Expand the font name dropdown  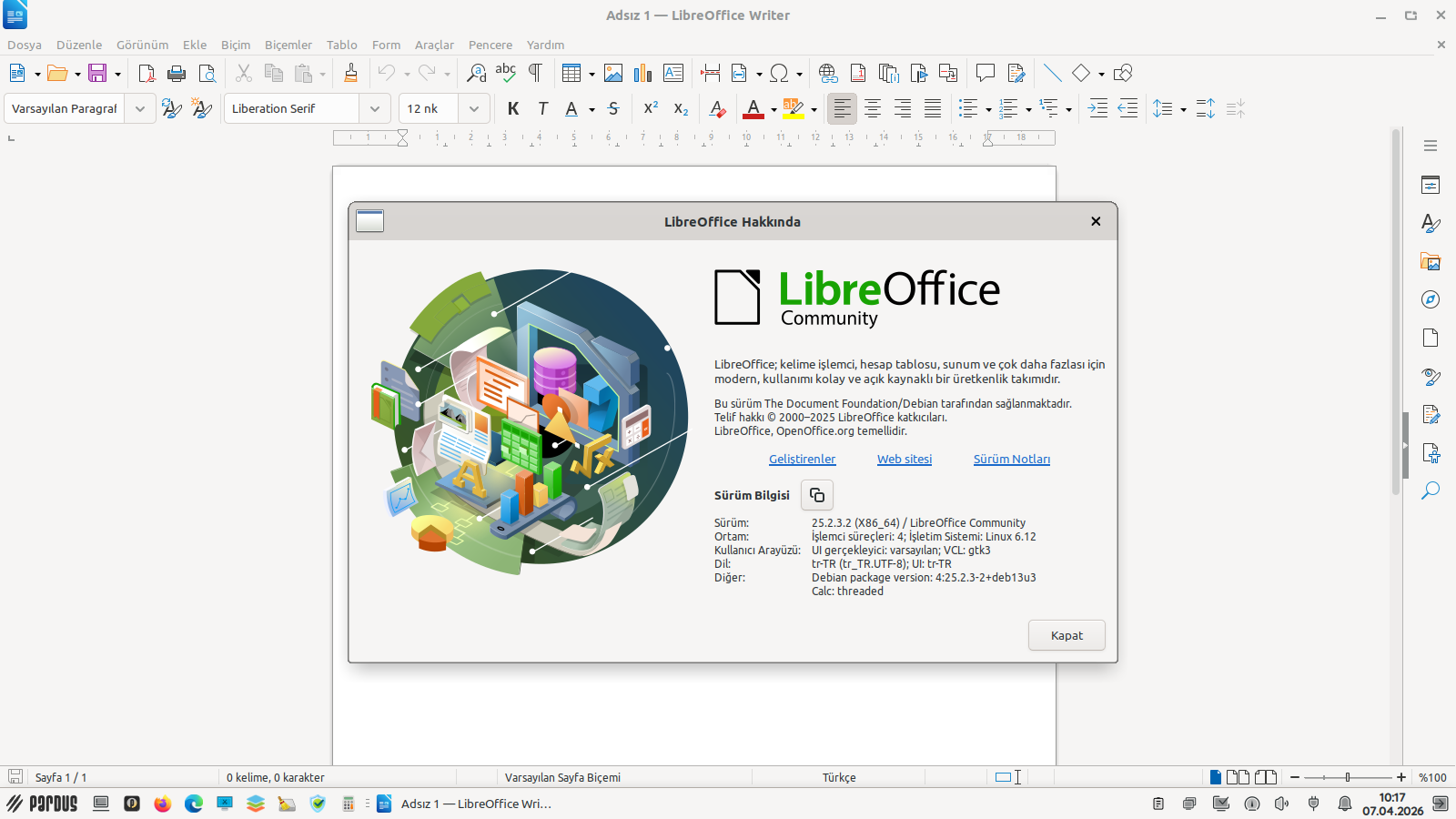pos(375,109)
